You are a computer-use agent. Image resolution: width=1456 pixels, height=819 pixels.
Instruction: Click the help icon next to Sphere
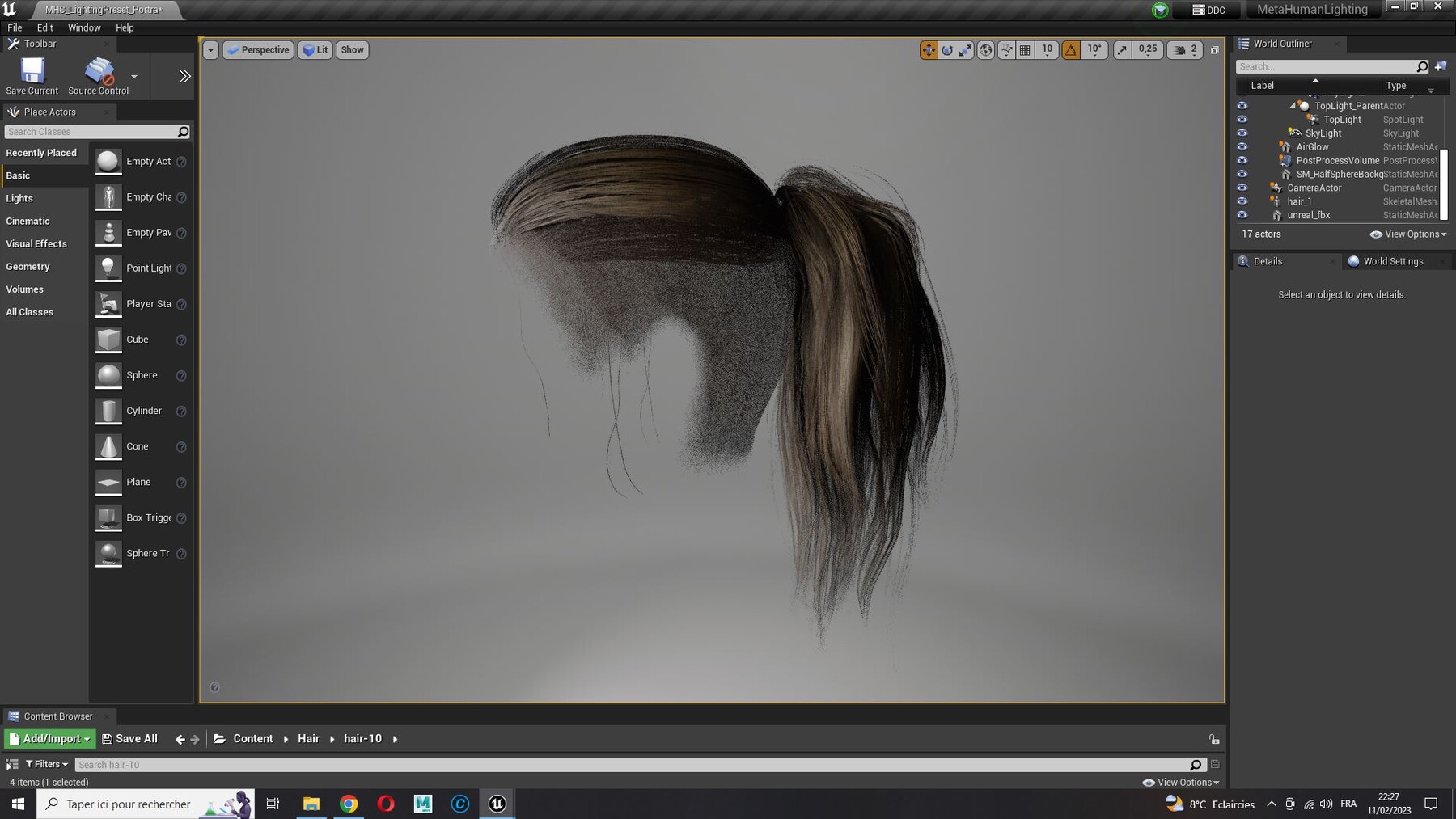point(181,376)
